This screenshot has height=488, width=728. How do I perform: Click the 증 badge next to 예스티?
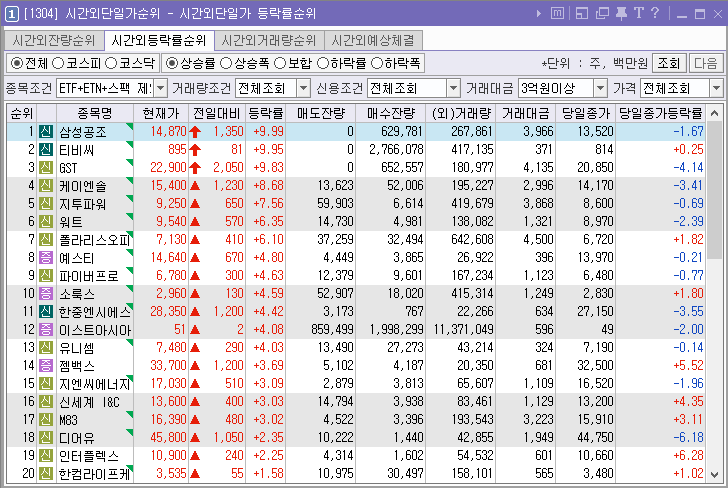pyautogui.click(x=46, y=258)
